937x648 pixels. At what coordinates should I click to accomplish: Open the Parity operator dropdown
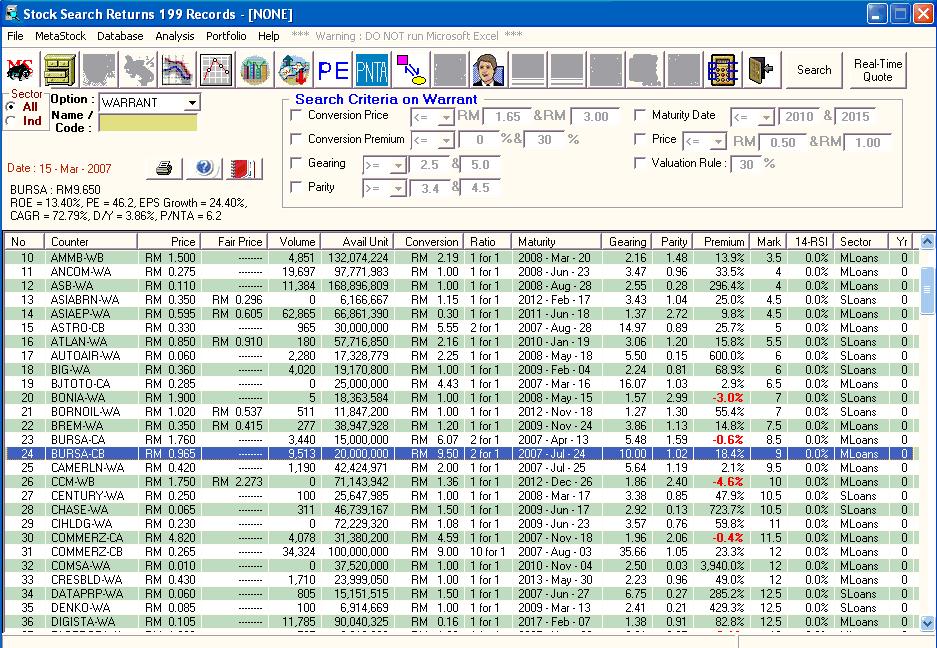coord(398,188)
